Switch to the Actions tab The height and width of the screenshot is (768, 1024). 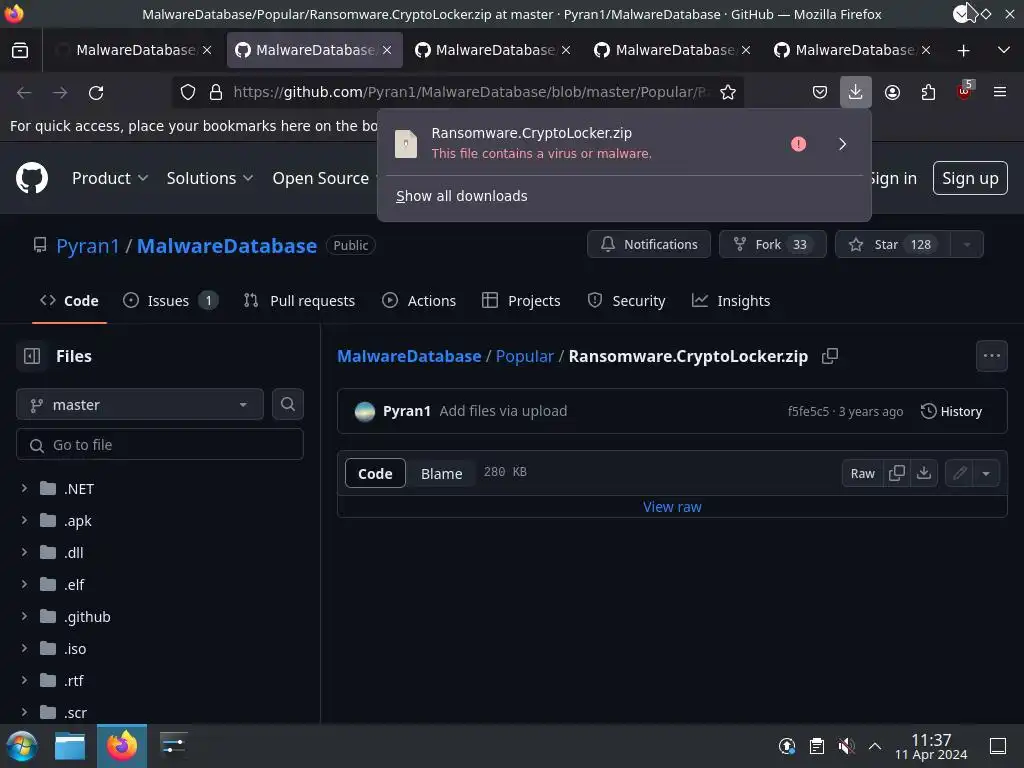pyautogui.click(x=419, y=300)
